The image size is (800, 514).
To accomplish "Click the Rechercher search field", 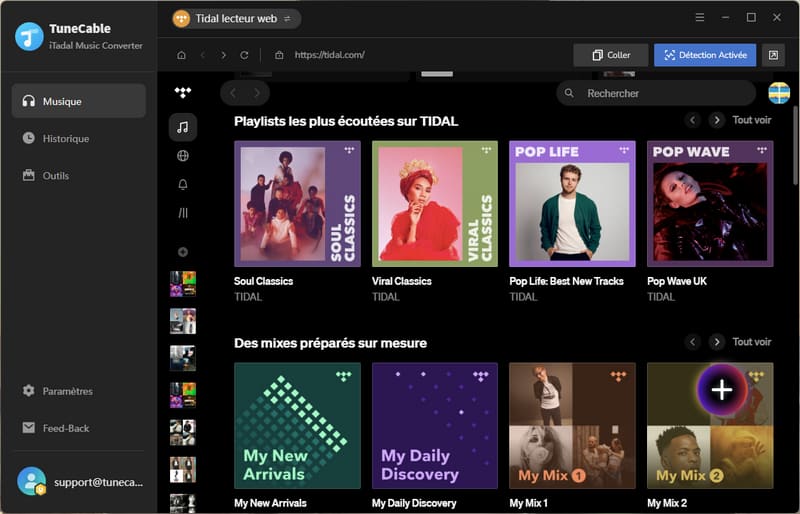I will pos(656,93).
